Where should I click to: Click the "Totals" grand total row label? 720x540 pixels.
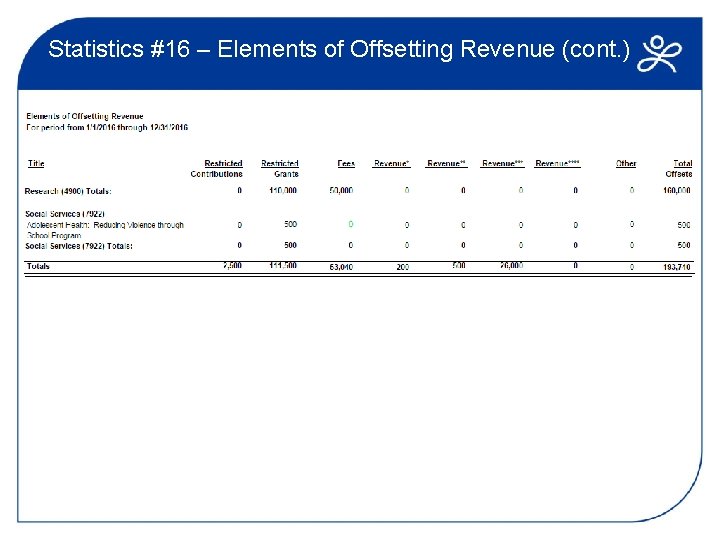38,266
